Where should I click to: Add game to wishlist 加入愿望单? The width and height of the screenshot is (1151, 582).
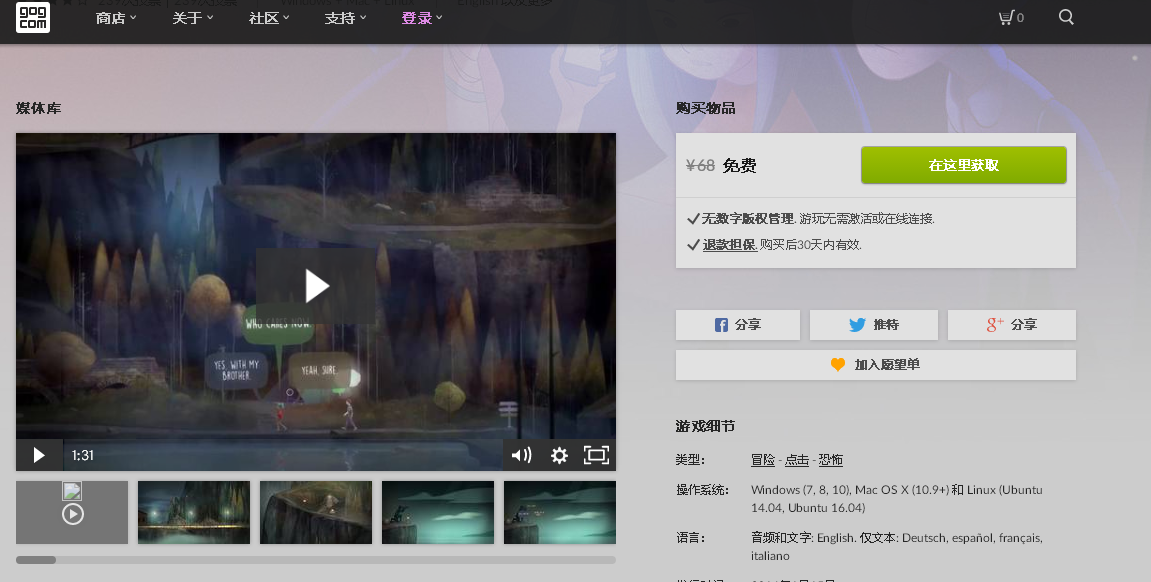[x=876, y=365]
